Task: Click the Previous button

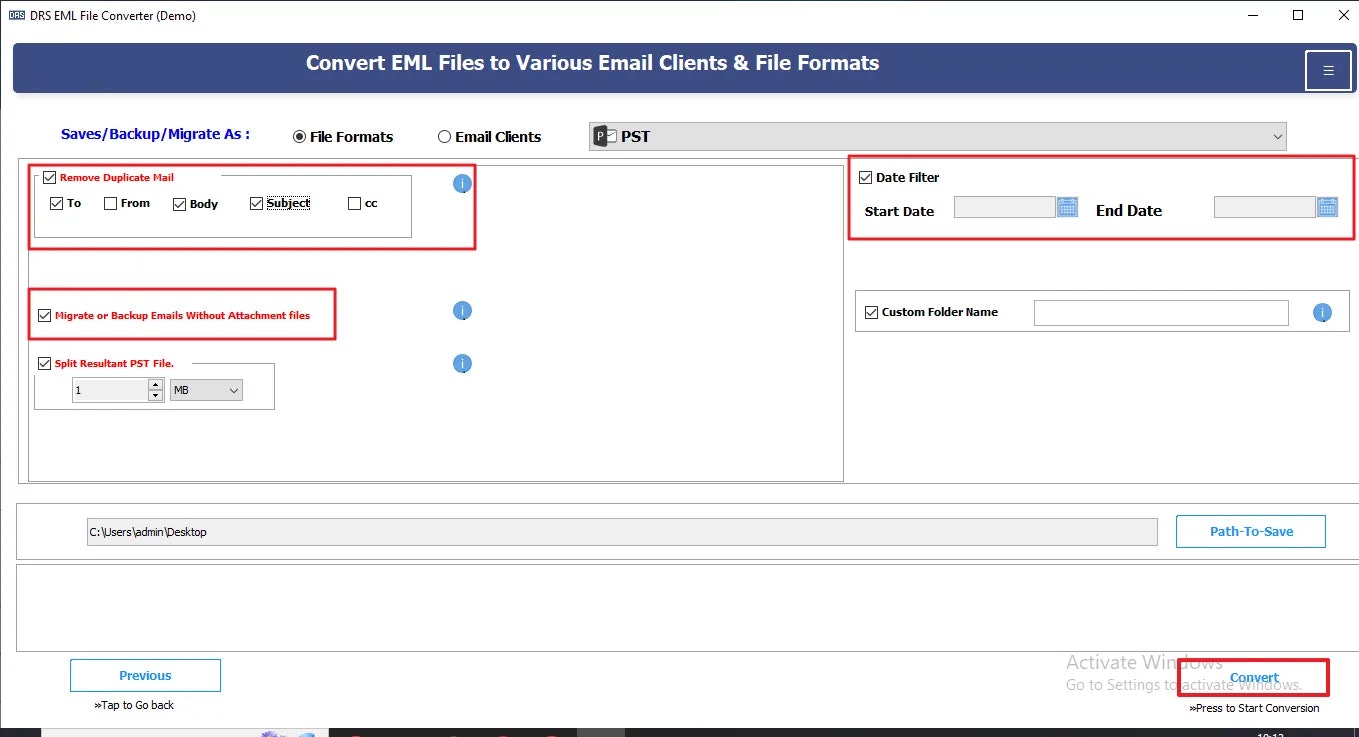Action: (x=145, y=676)
